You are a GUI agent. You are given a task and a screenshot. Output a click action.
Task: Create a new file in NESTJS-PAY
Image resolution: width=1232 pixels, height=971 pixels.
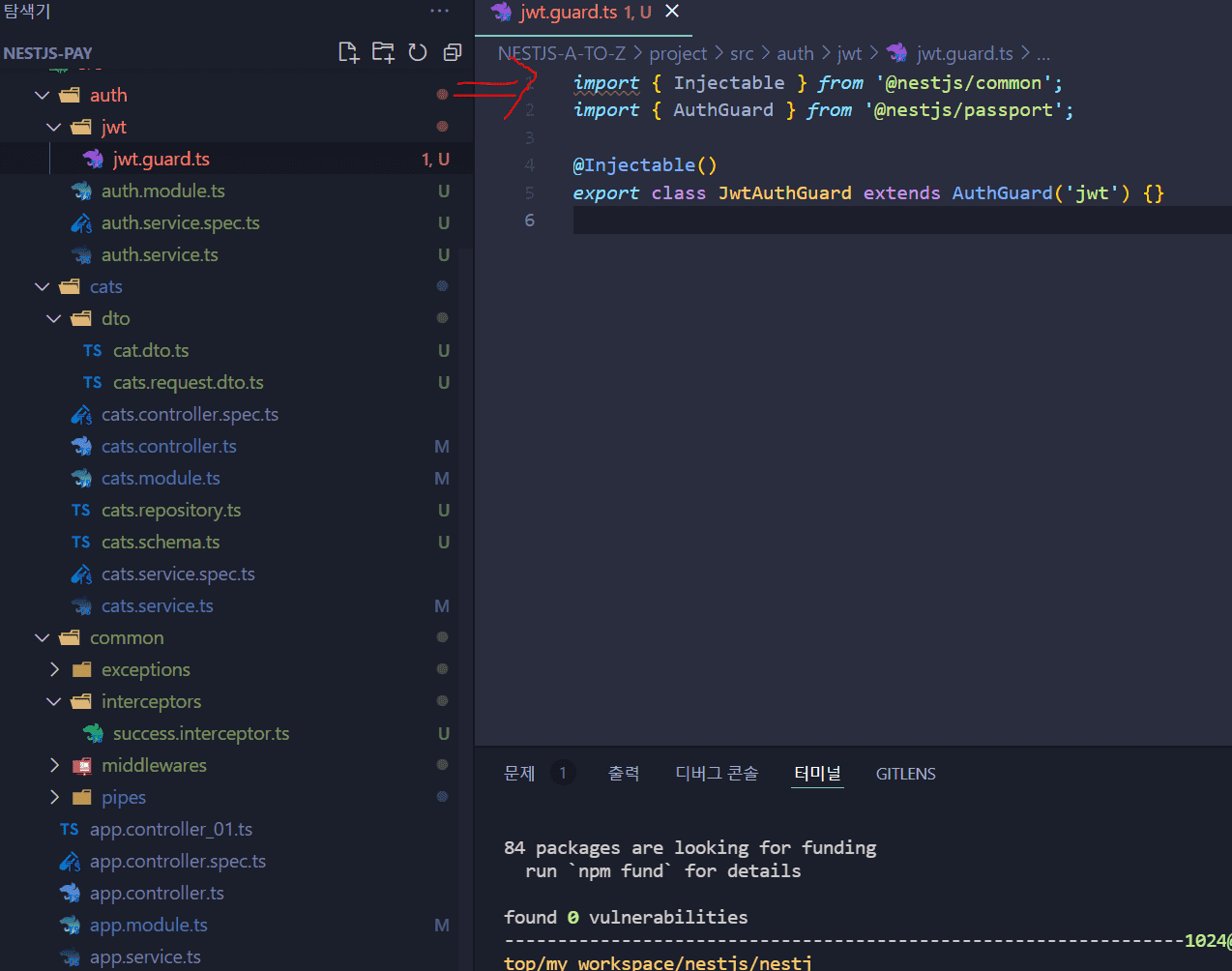point(349,52)
